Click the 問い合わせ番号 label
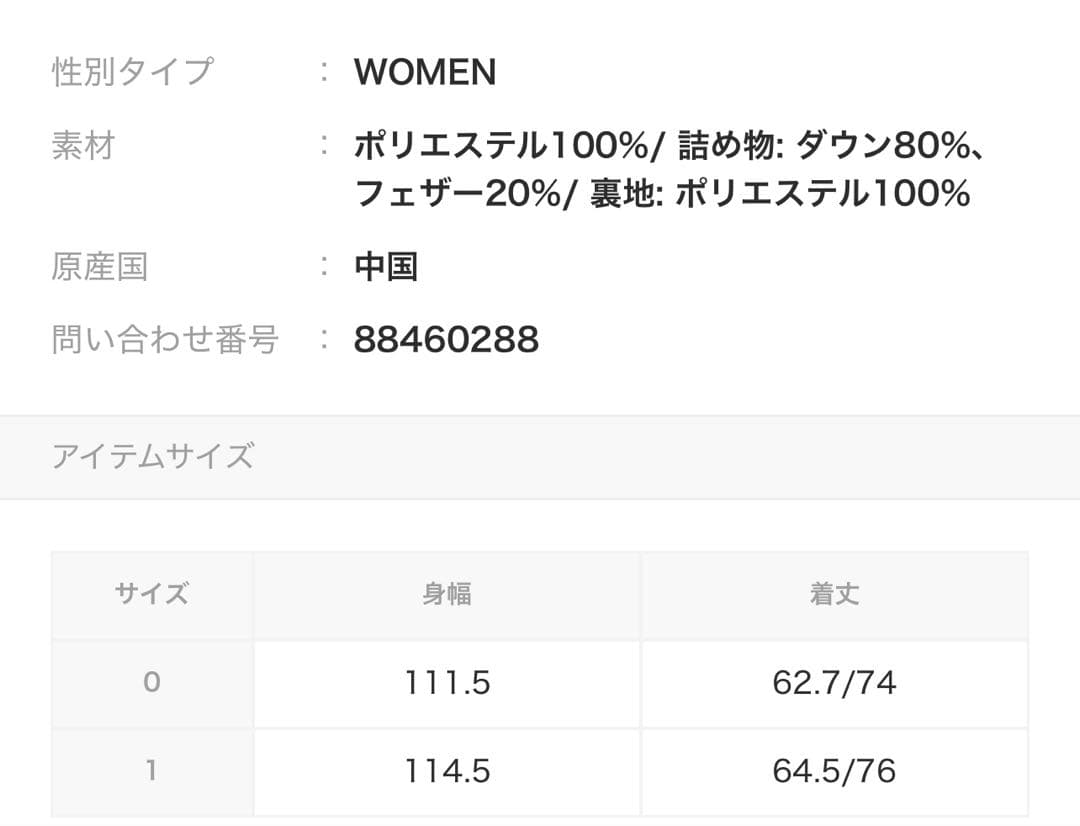 click(165, 340)
